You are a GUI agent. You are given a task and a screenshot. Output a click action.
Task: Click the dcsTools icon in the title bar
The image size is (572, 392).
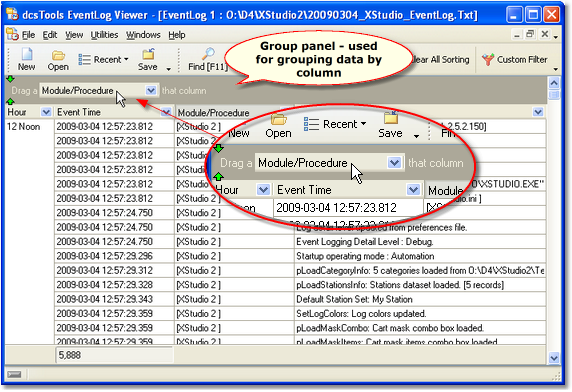click(12, 14)
